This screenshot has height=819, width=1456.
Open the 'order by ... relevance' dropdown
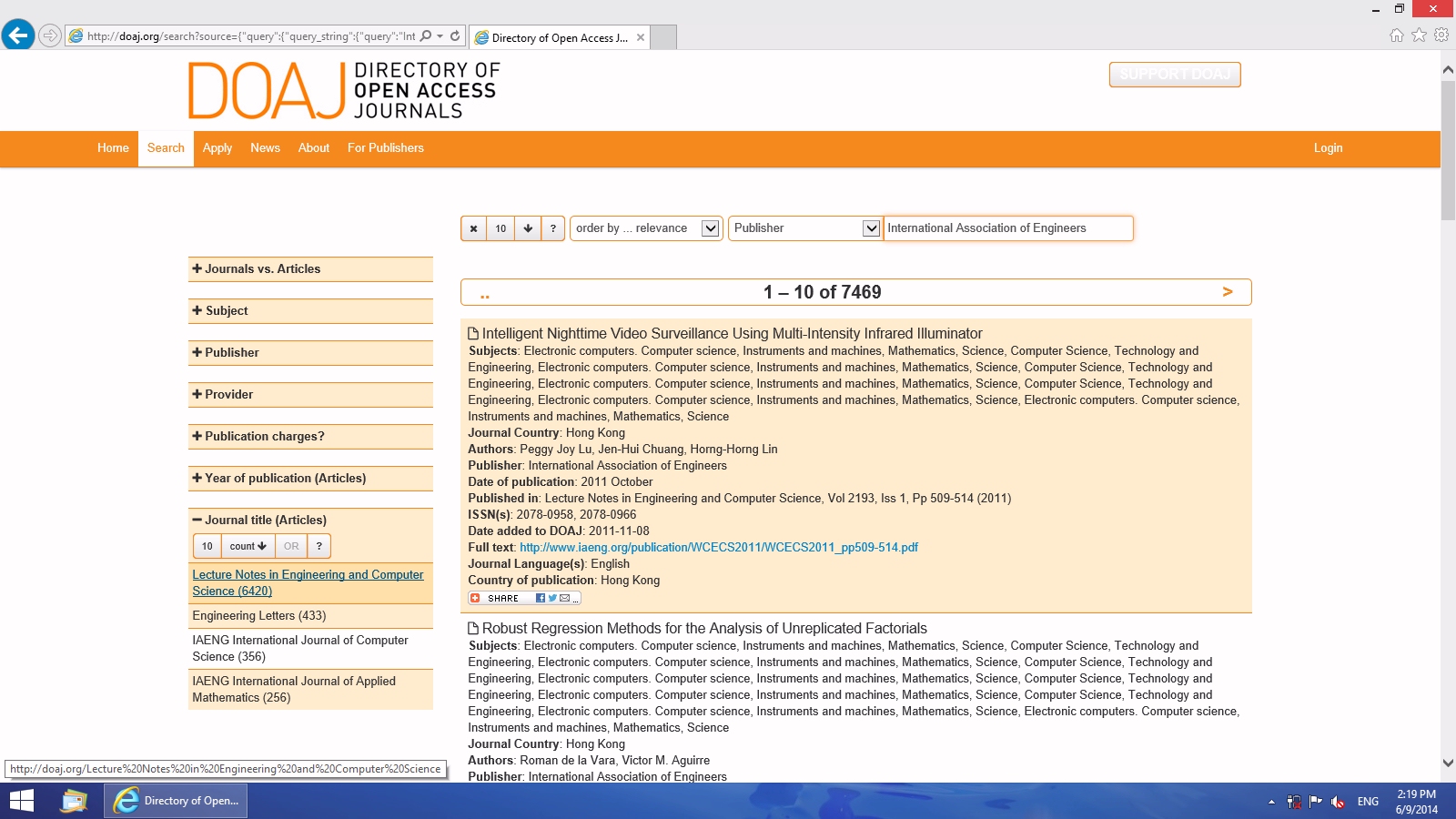click(646, 228)
